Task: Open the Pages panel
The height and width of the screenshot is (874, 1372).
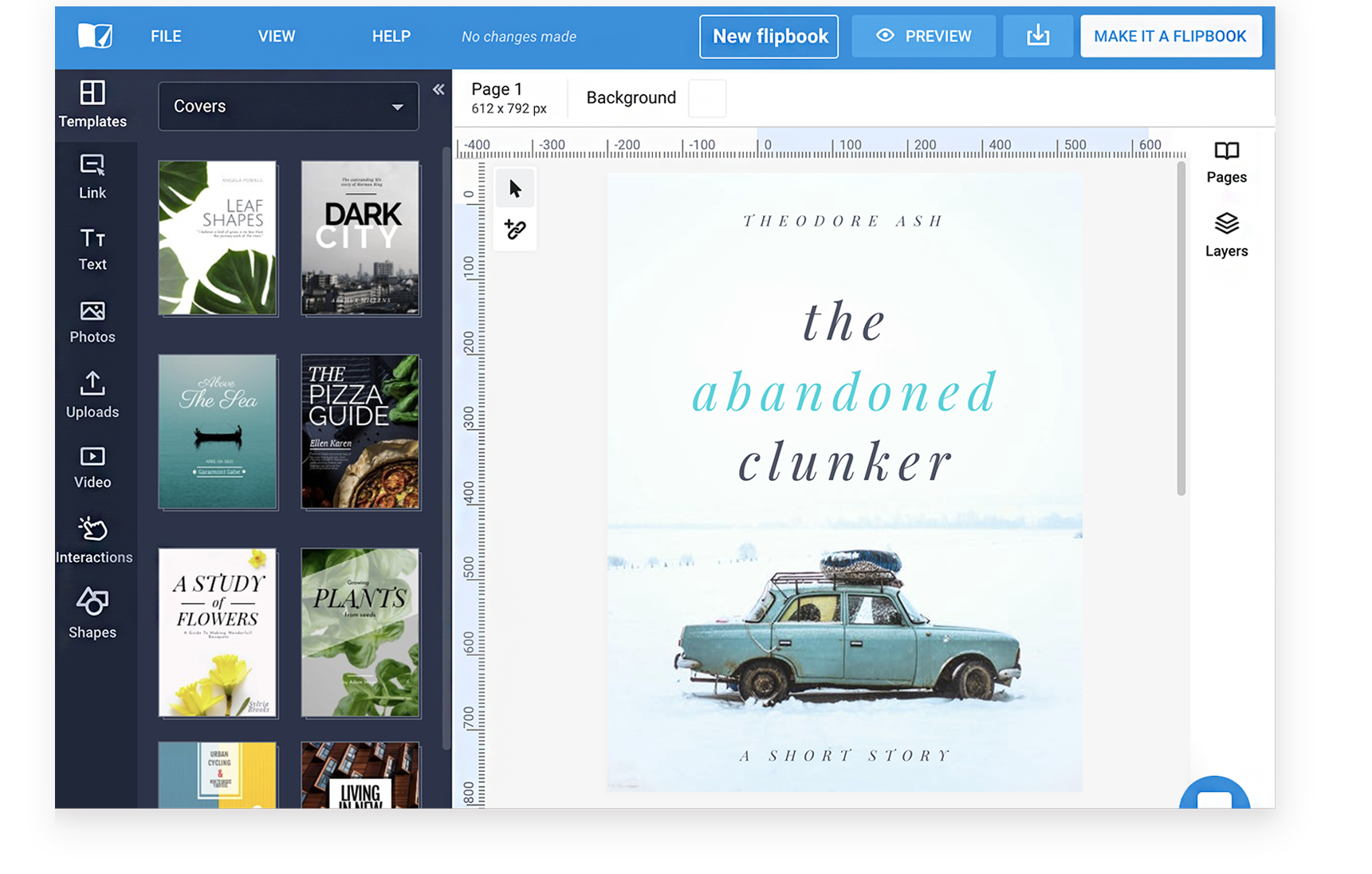Action: (1226, 162)
